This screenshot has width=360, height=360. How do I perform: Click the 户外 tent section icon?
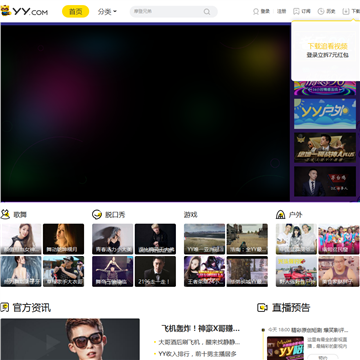point(281,214)
